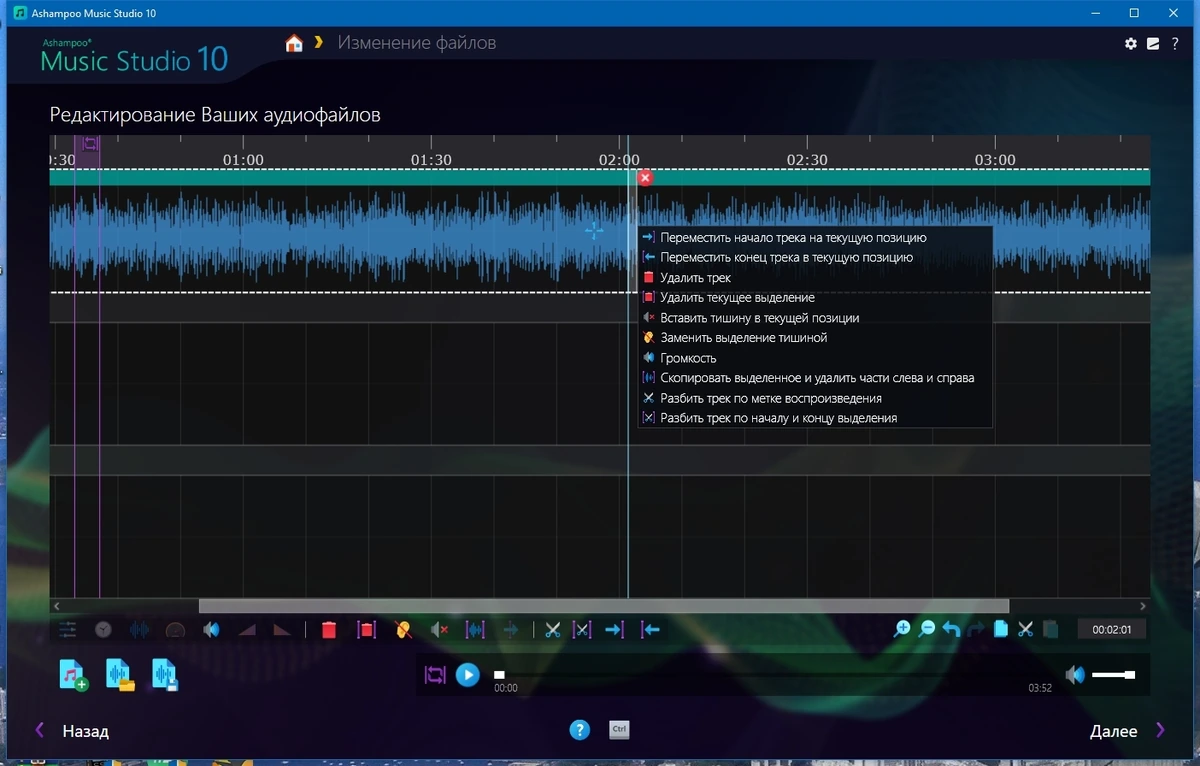1200x766 pixels.
Task: Open settings gear in top right
Action: click(x=1131, y=43)
